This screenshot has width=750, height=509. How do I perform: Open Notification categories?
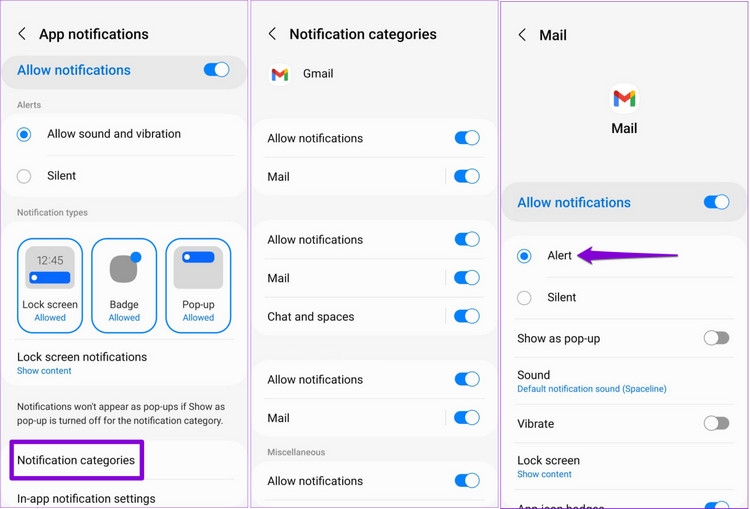click(x=77, y=460)
